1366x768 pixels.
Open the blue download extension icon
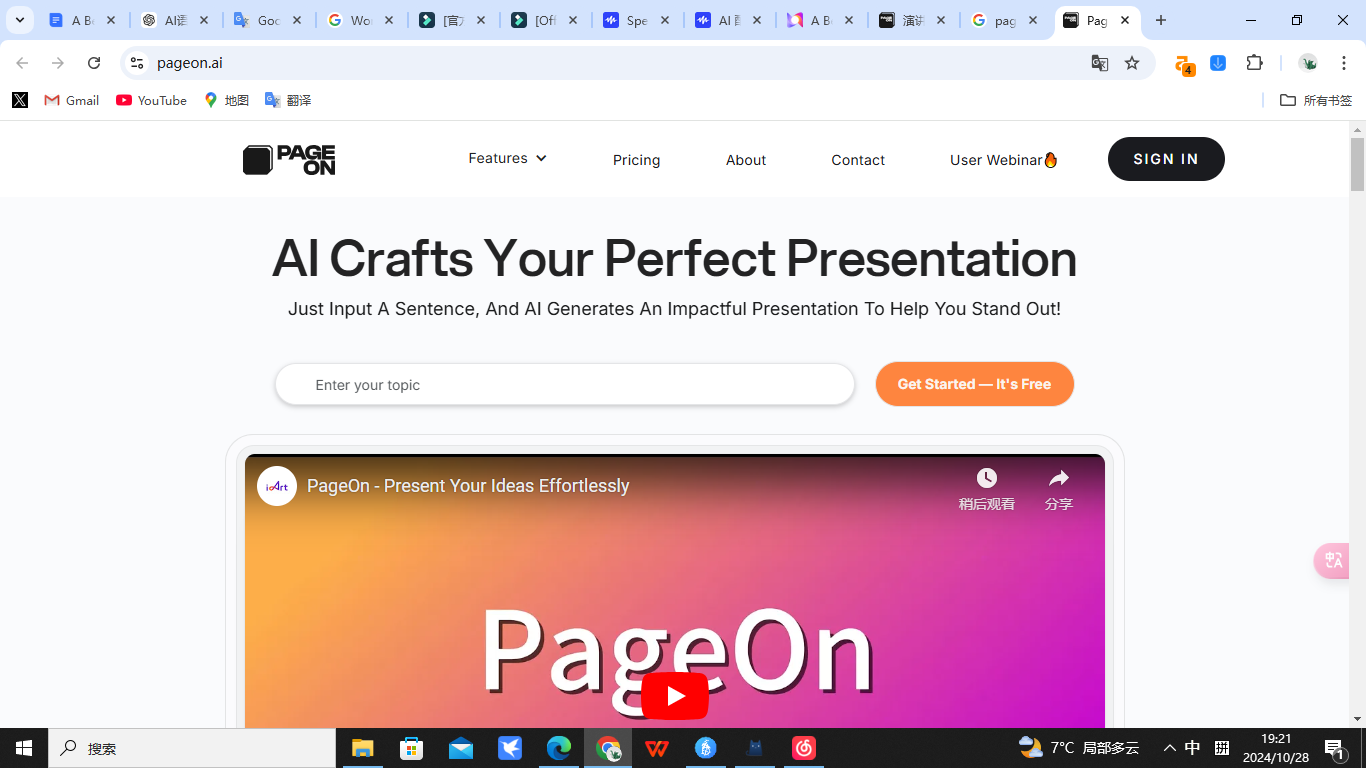point(1218,63)
